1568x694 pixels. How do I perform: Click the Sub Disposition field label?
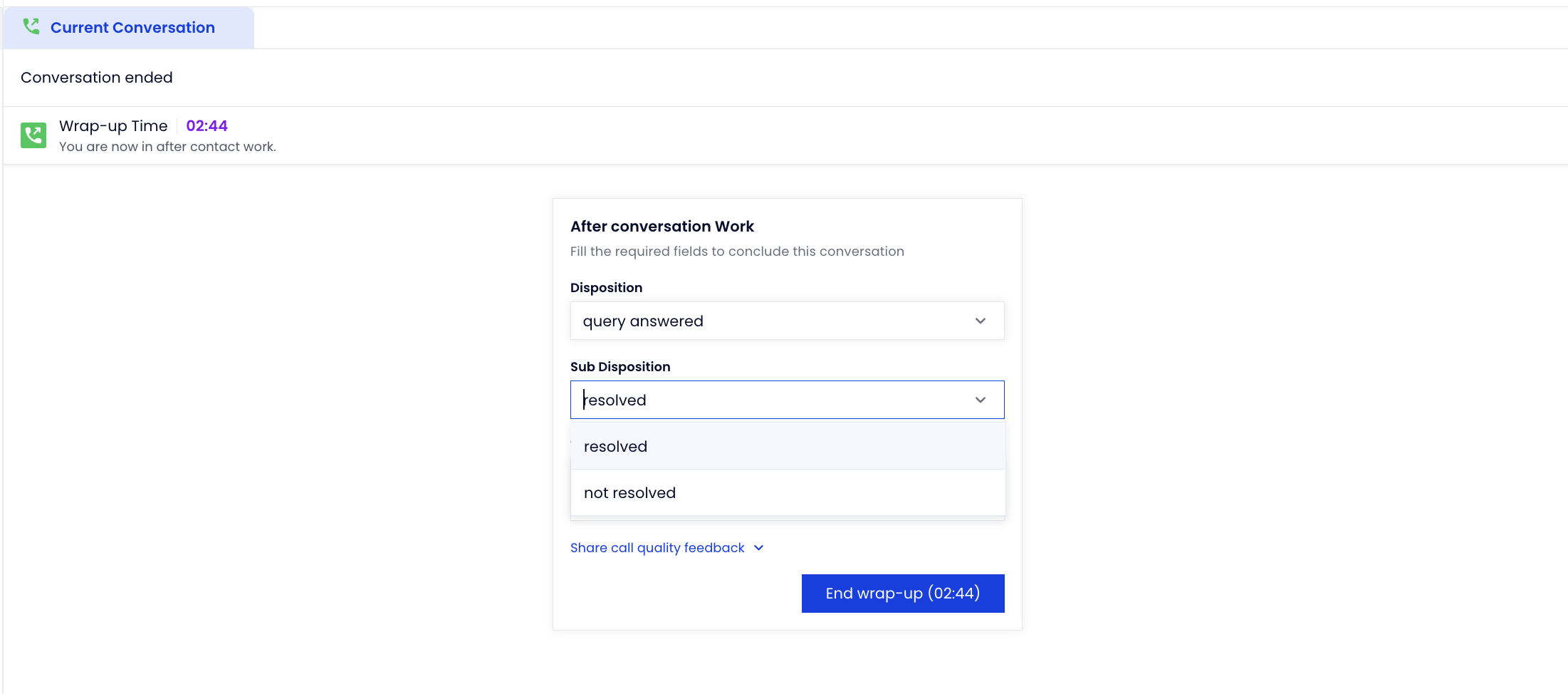pyautogui.click(x=620, y=367)
